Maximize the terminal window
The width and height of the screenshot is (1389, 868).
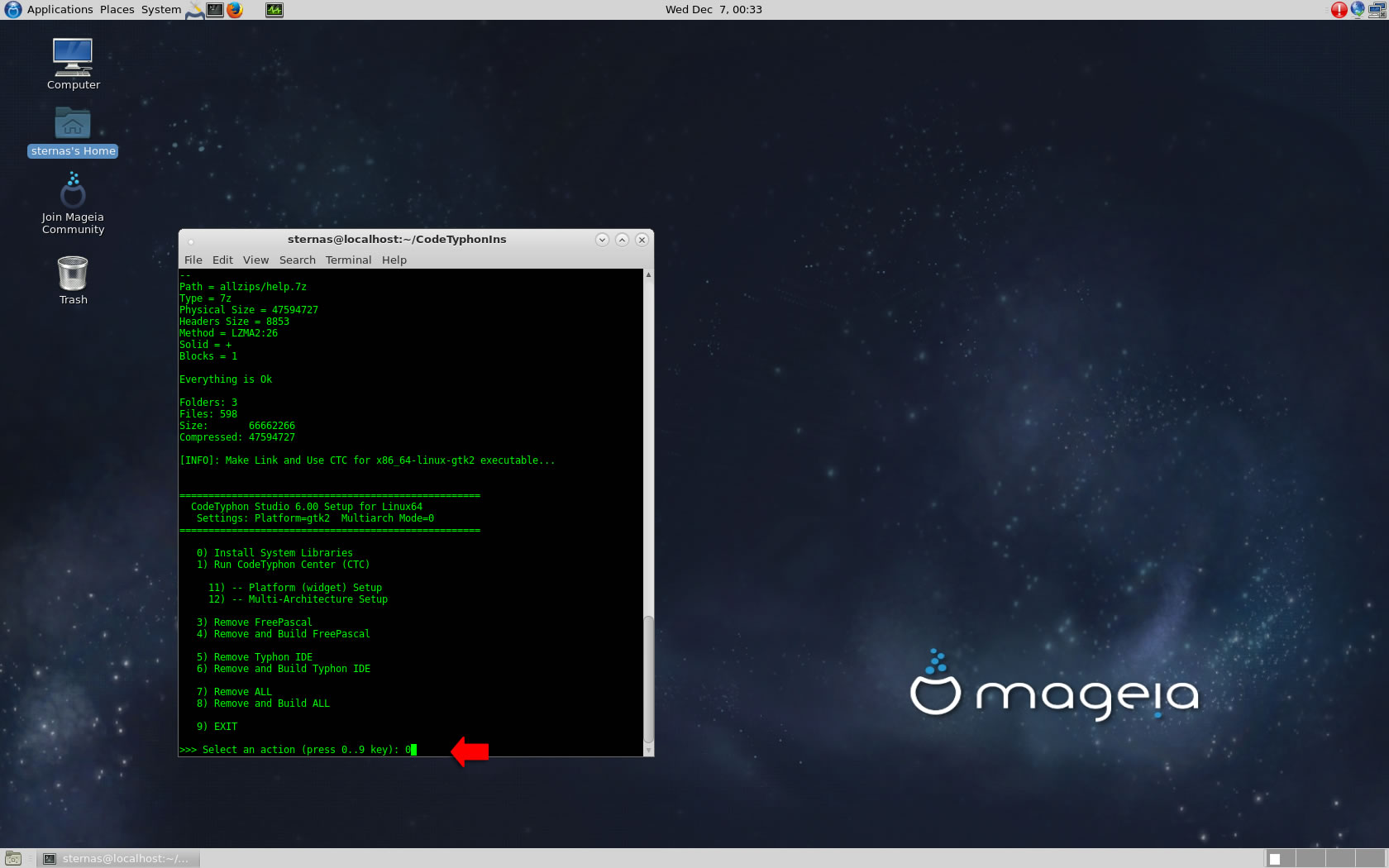(622, 240)
